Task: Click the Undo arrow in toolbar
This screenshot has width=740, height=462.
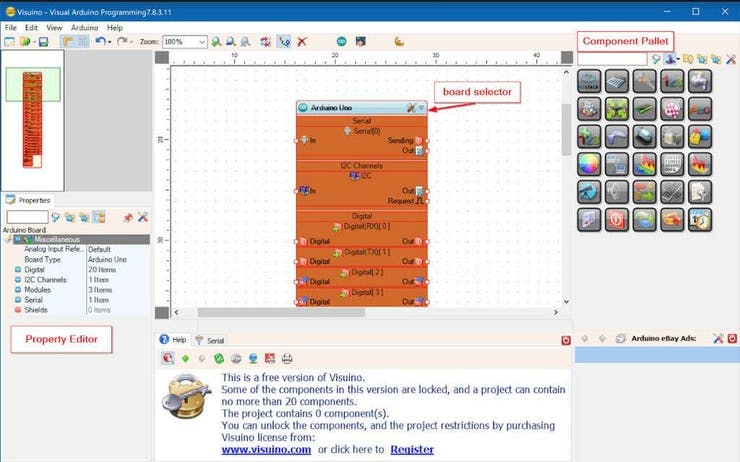Action: pos(101,42)
